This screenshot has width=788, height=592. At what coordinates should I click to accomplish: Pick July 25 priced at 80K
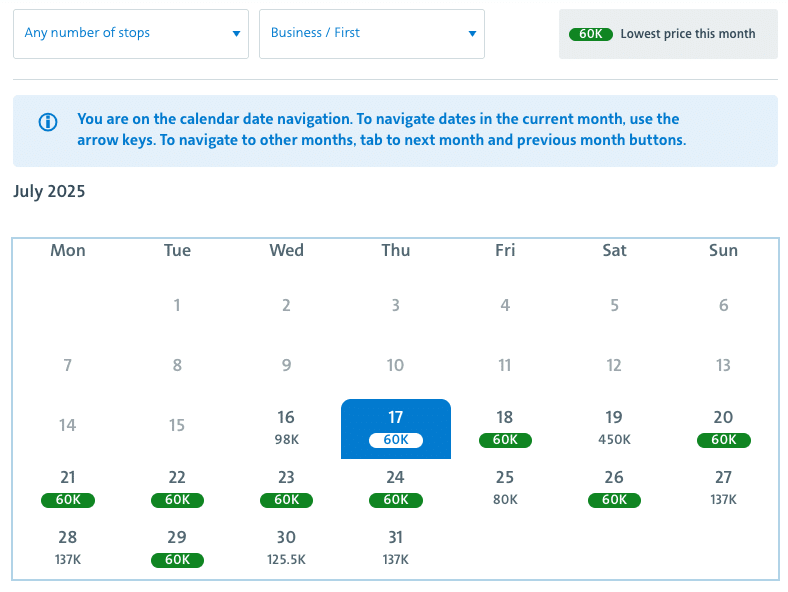click(x=505, y=487)
